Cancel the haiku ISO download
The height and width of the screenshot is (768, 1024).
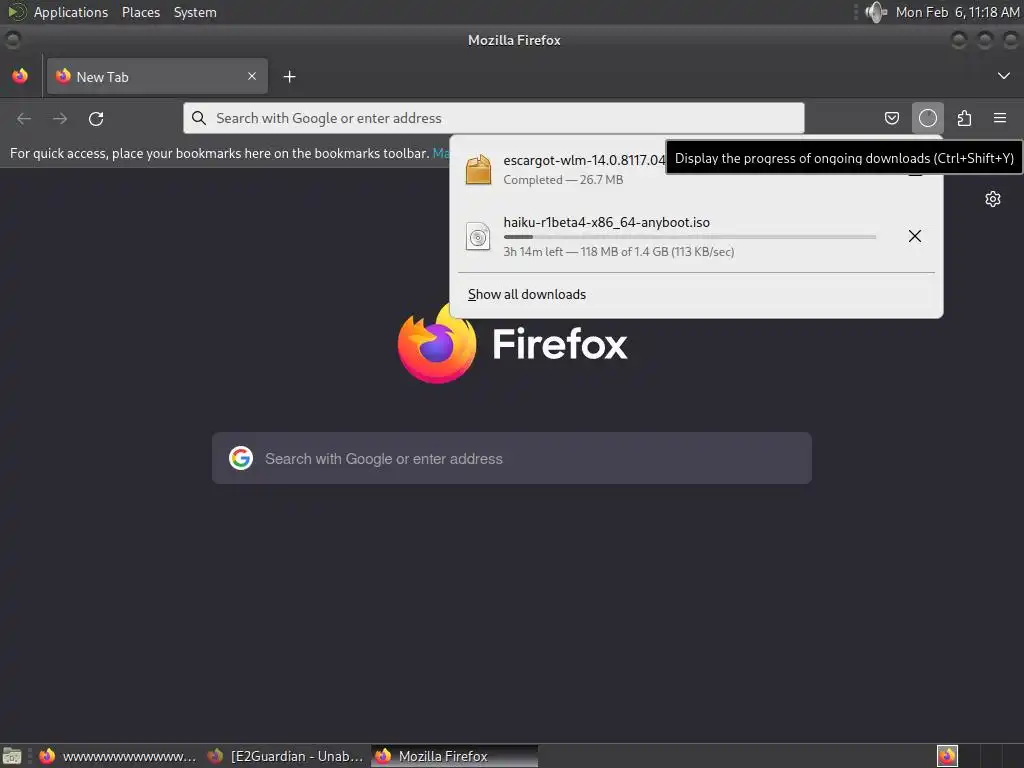914,236
